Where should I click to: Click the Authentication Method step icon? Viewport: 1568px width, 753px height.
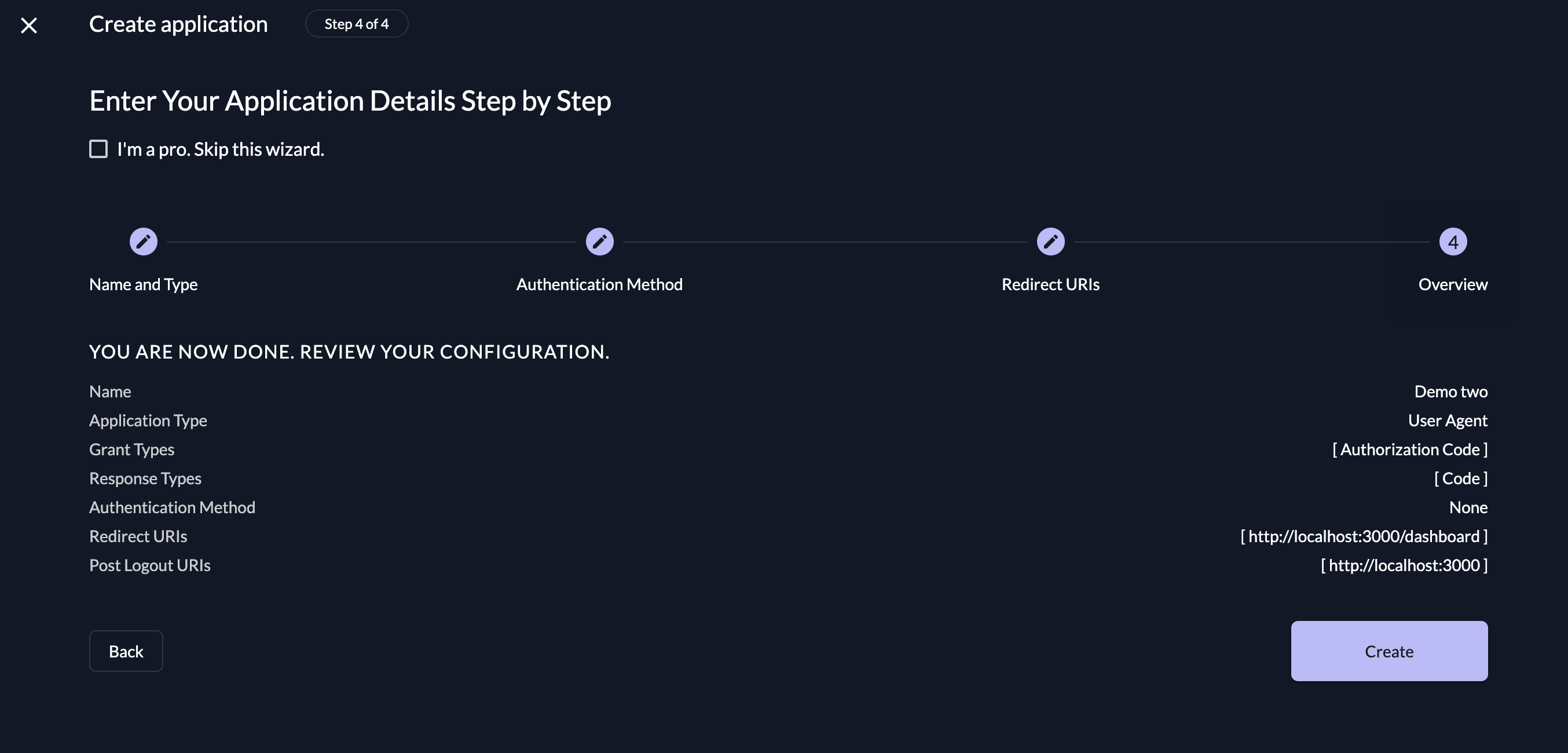coord(599,241)
